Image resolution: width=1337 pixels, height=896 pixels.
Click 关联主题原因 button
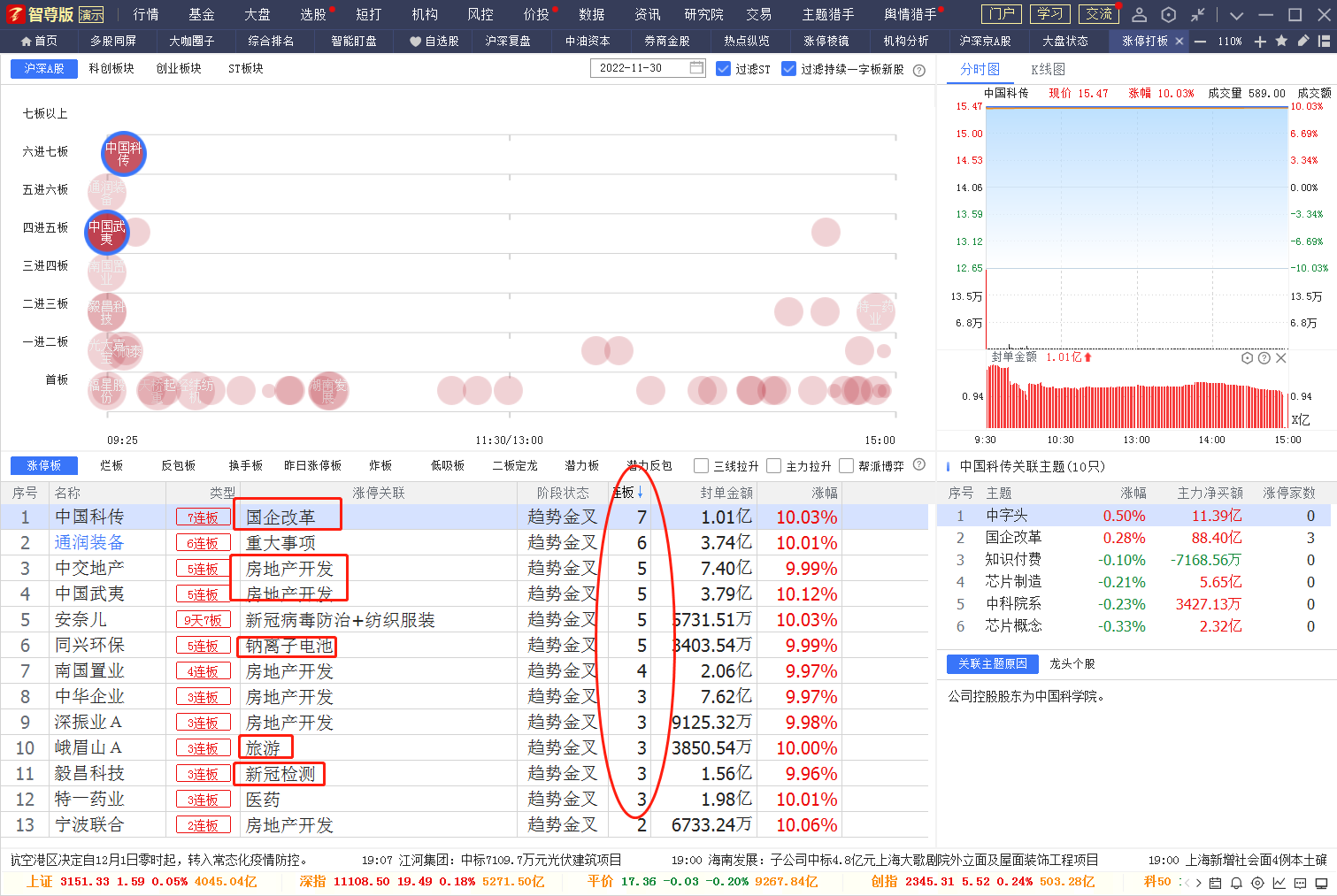(x=993, y=663)
